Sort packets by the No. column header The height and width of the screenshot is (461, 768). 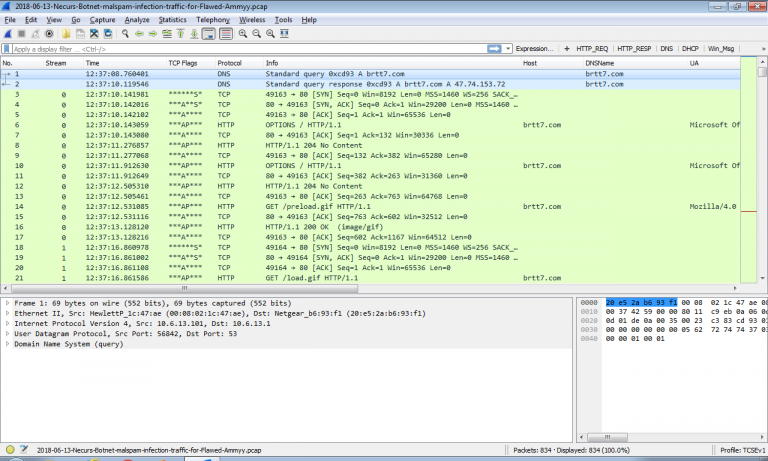point(22,63)
